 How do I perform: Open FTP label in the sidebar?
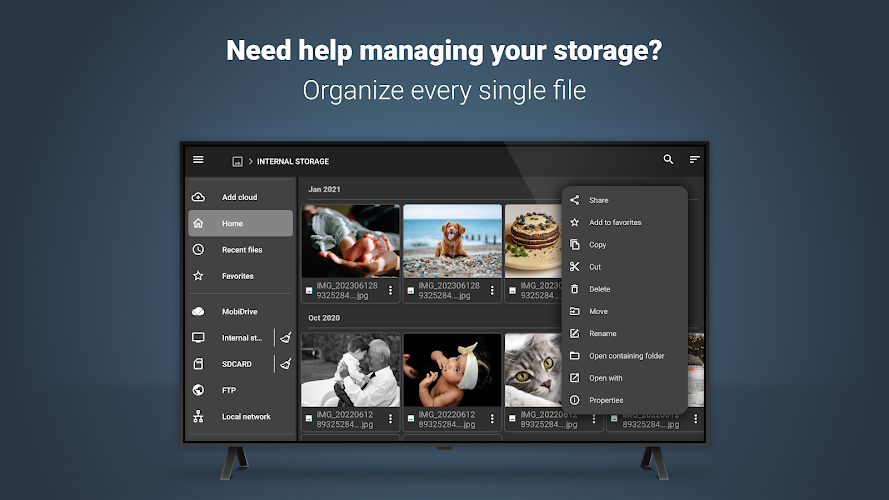[228, 390]
